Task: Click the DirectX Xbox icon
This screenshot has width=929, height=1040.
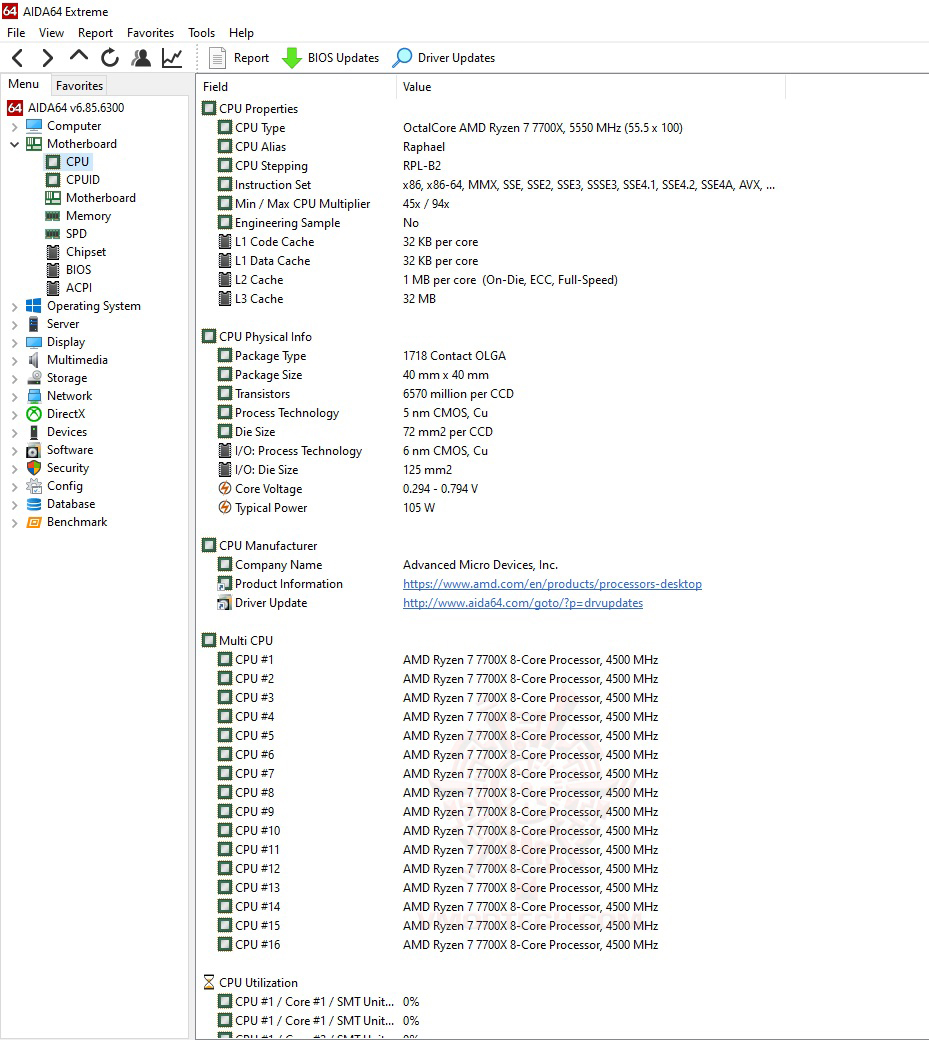Action: coord(34,414)
